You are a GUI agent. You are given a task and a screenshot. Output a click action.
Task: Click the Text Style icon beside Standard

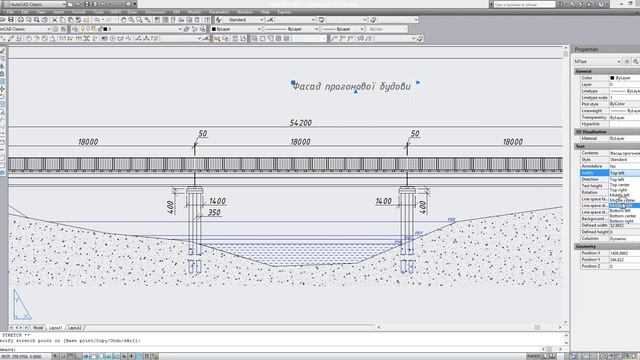219,20
